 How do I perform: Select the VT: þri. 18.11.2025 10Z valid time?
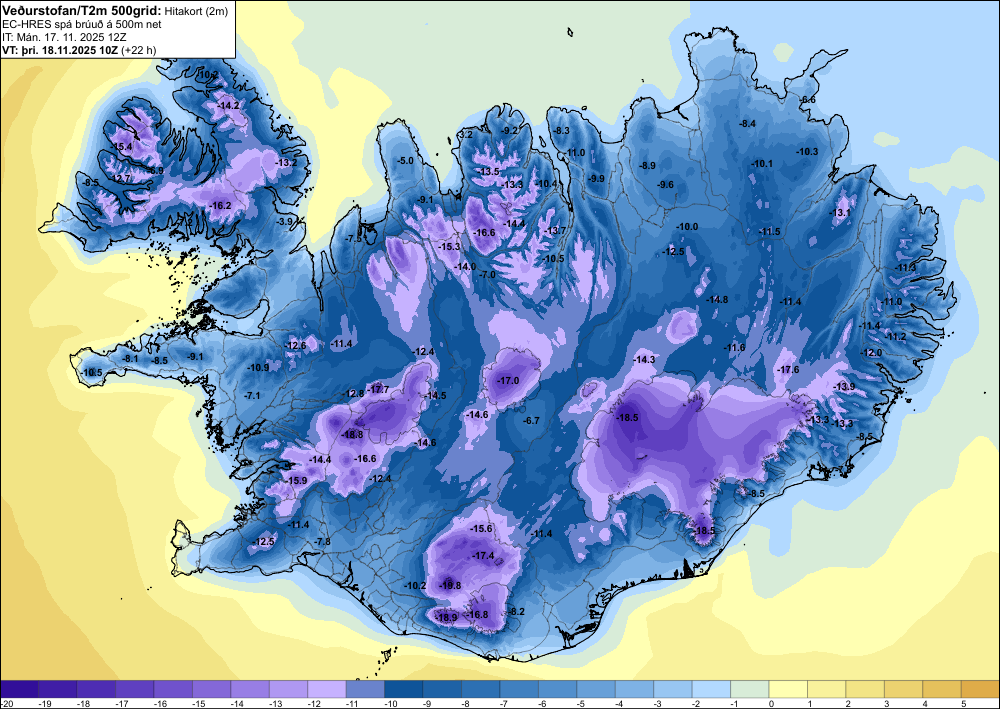60,50
